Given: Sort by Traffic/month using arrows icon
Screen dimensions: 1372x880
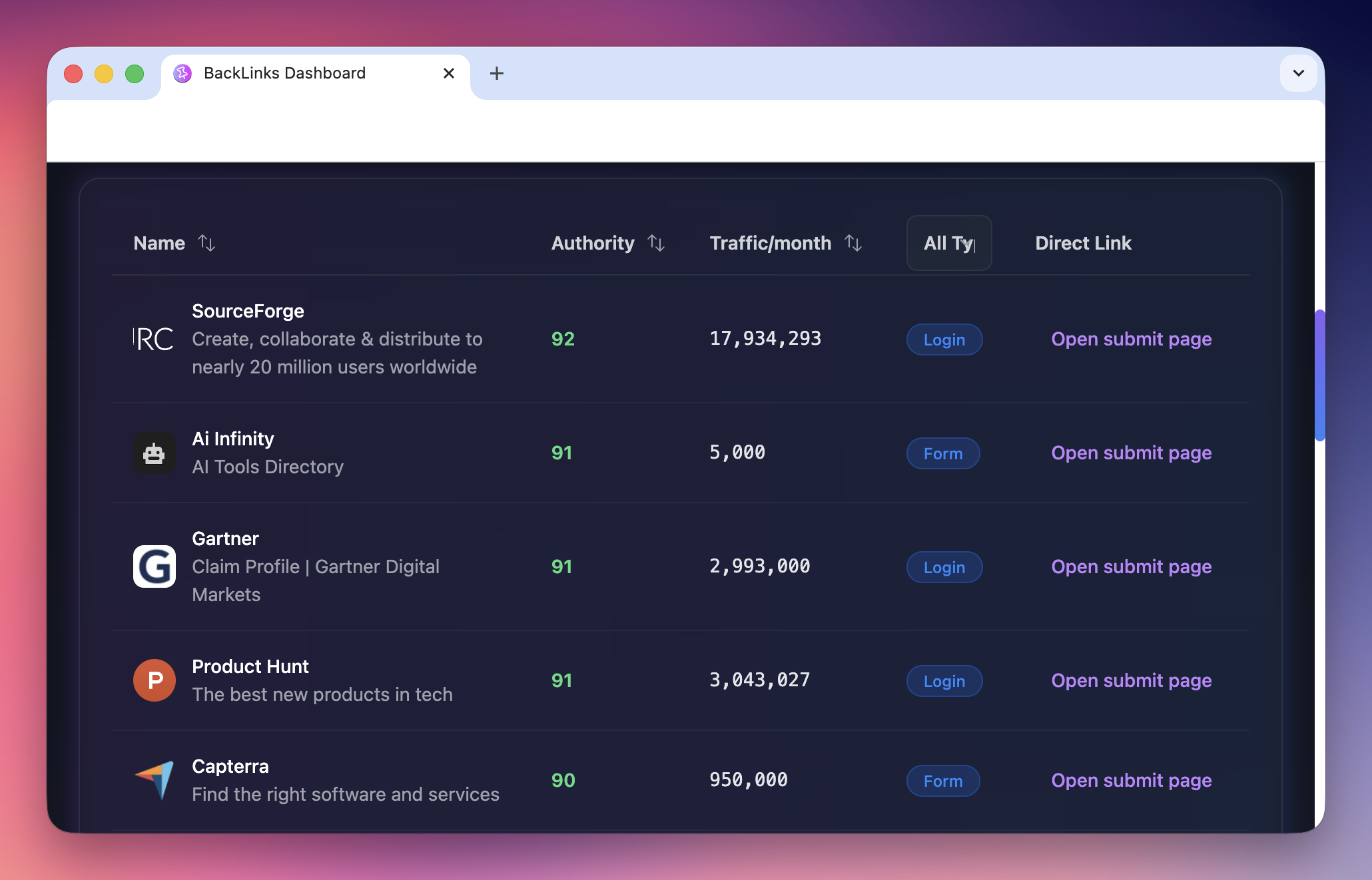Looking at the screenshot, I should point(853,243).
